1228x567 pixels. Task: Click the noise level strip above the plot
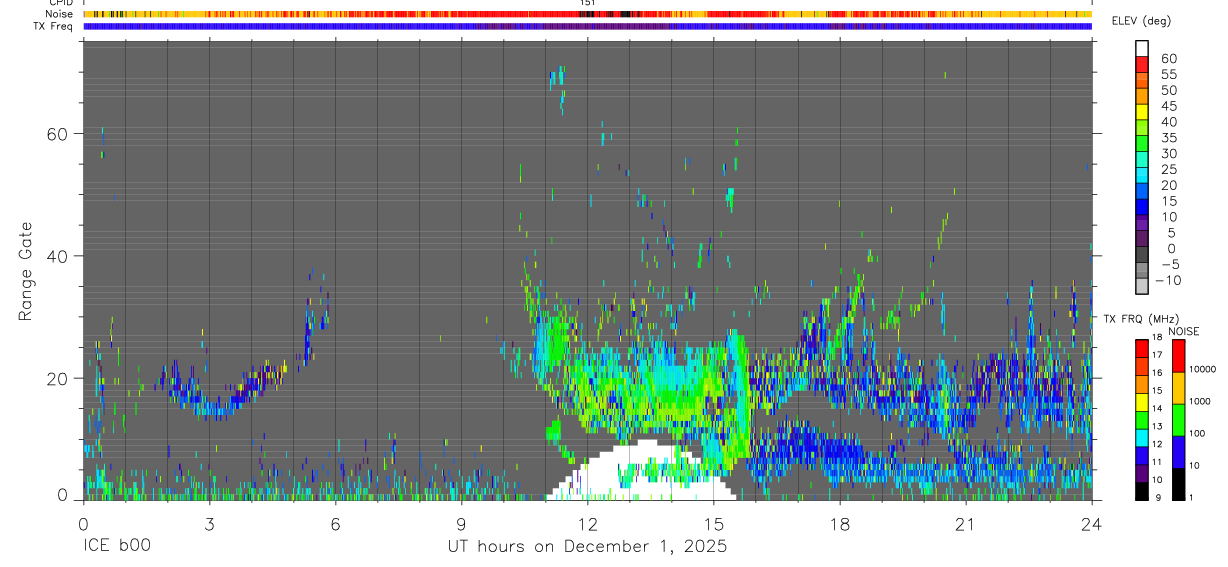[587, 14]
